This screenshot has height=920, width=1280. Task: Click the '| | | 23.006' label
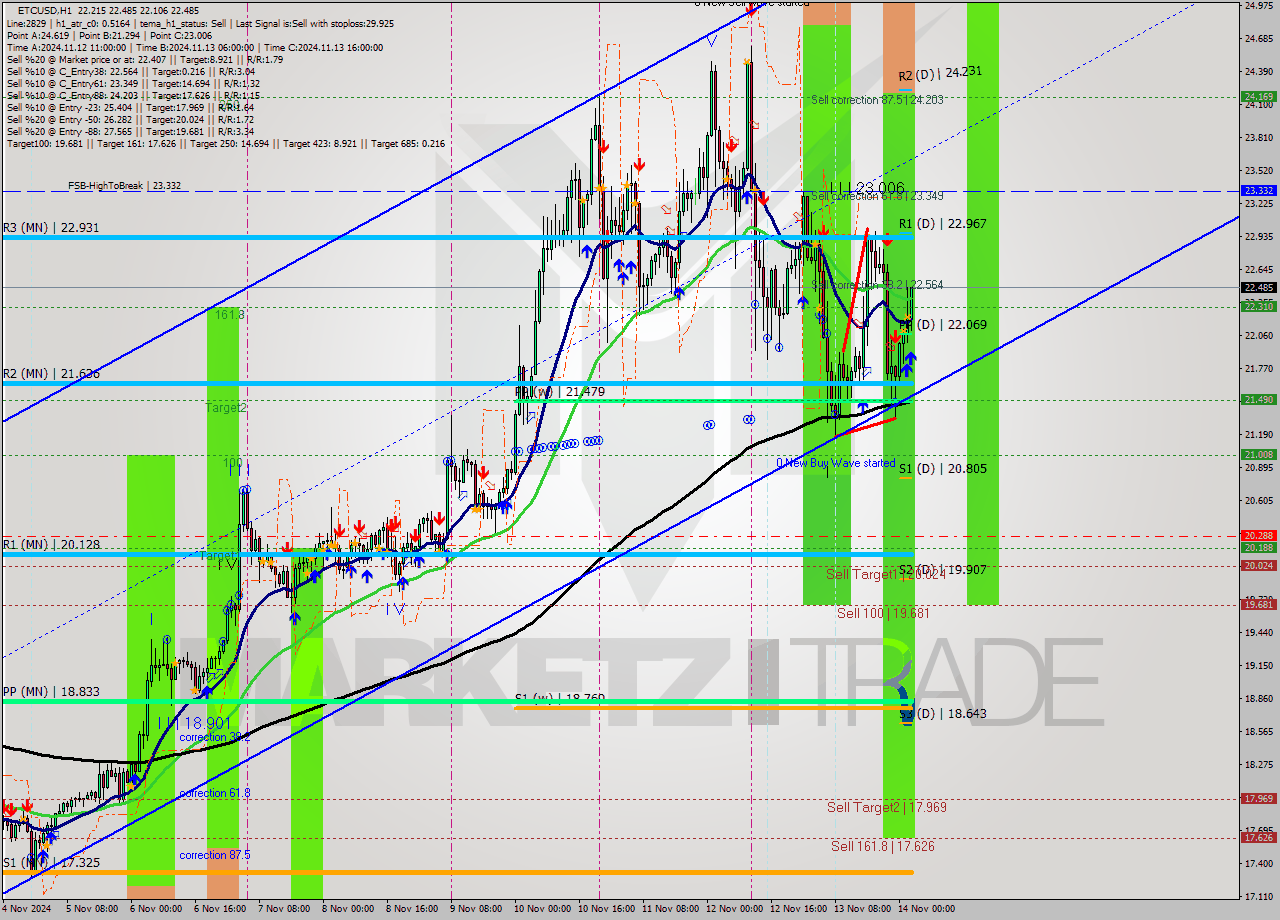(x=868, y=187)
